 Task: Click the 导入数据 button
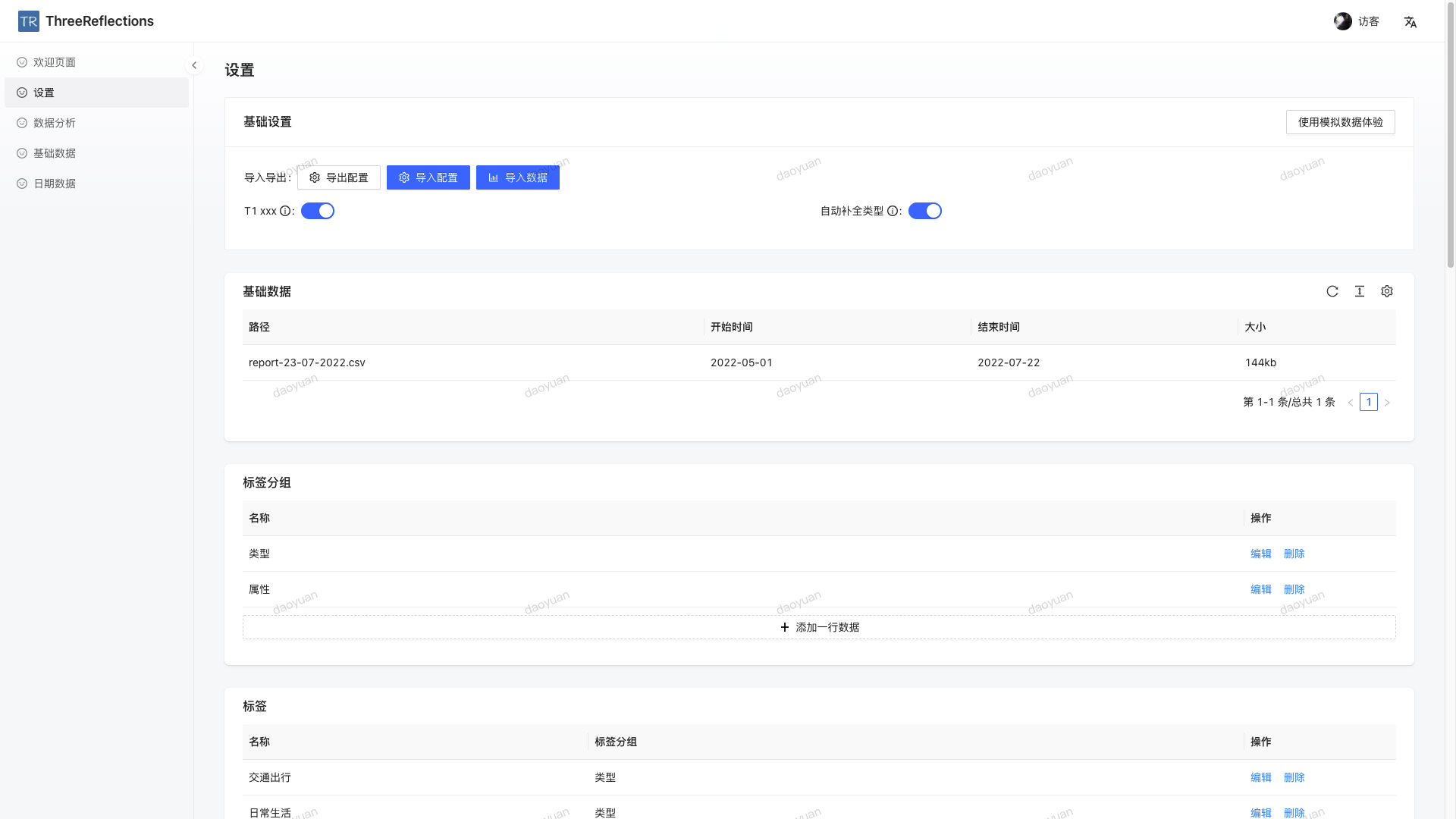coord(517,177)
